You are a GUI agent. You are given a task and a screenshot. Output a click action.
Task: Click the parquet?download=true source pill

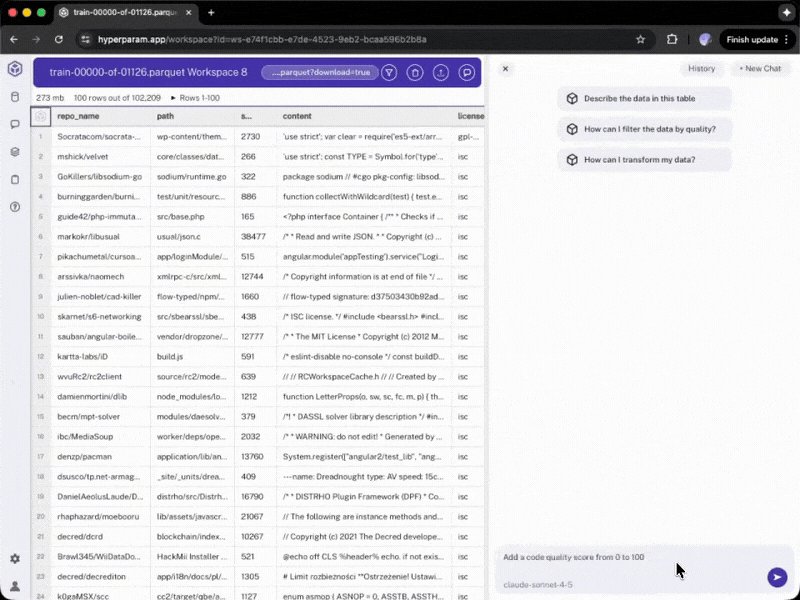[320, 72]
